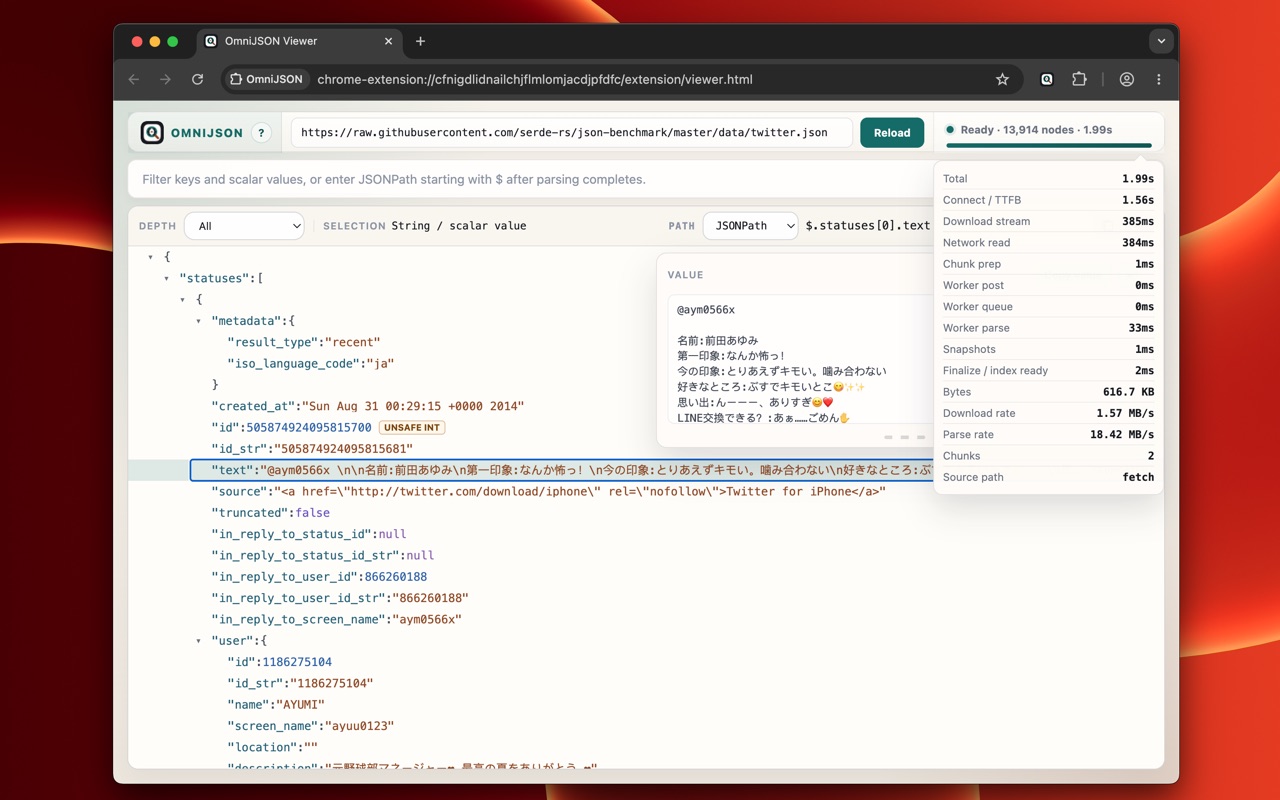Click the Total 1.99s stat row
Viewport: 1280px width, 800px height.
1048,179
